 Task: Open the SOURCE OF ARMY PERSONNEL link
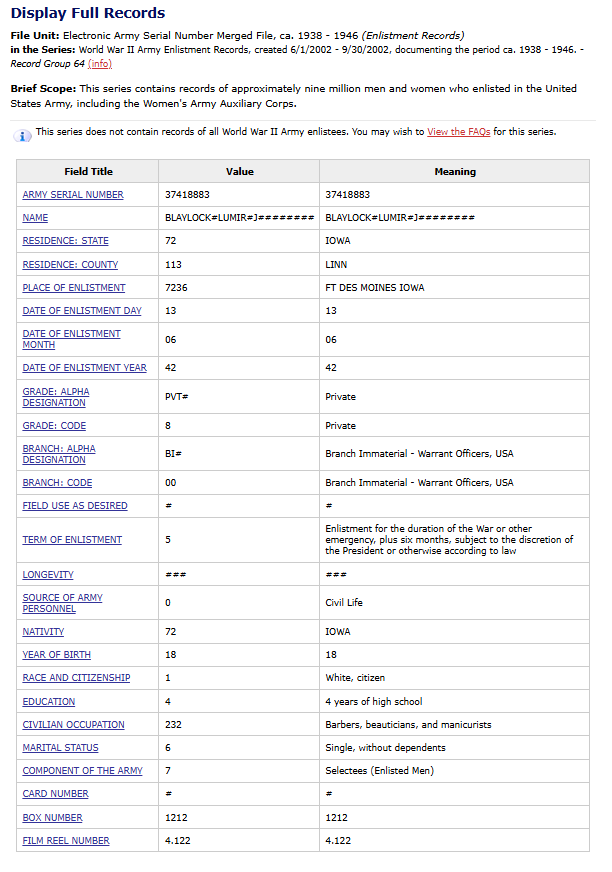62,603
